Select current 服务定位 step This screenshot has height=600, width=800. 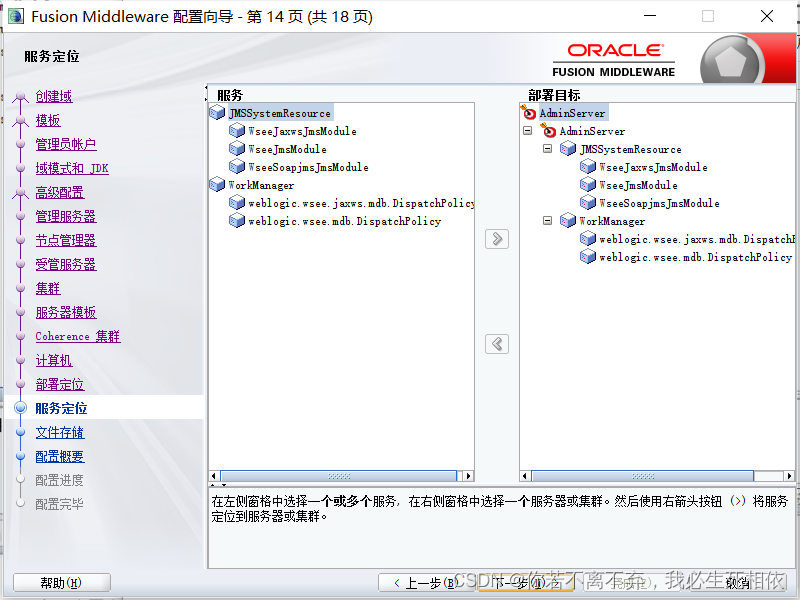61,408
